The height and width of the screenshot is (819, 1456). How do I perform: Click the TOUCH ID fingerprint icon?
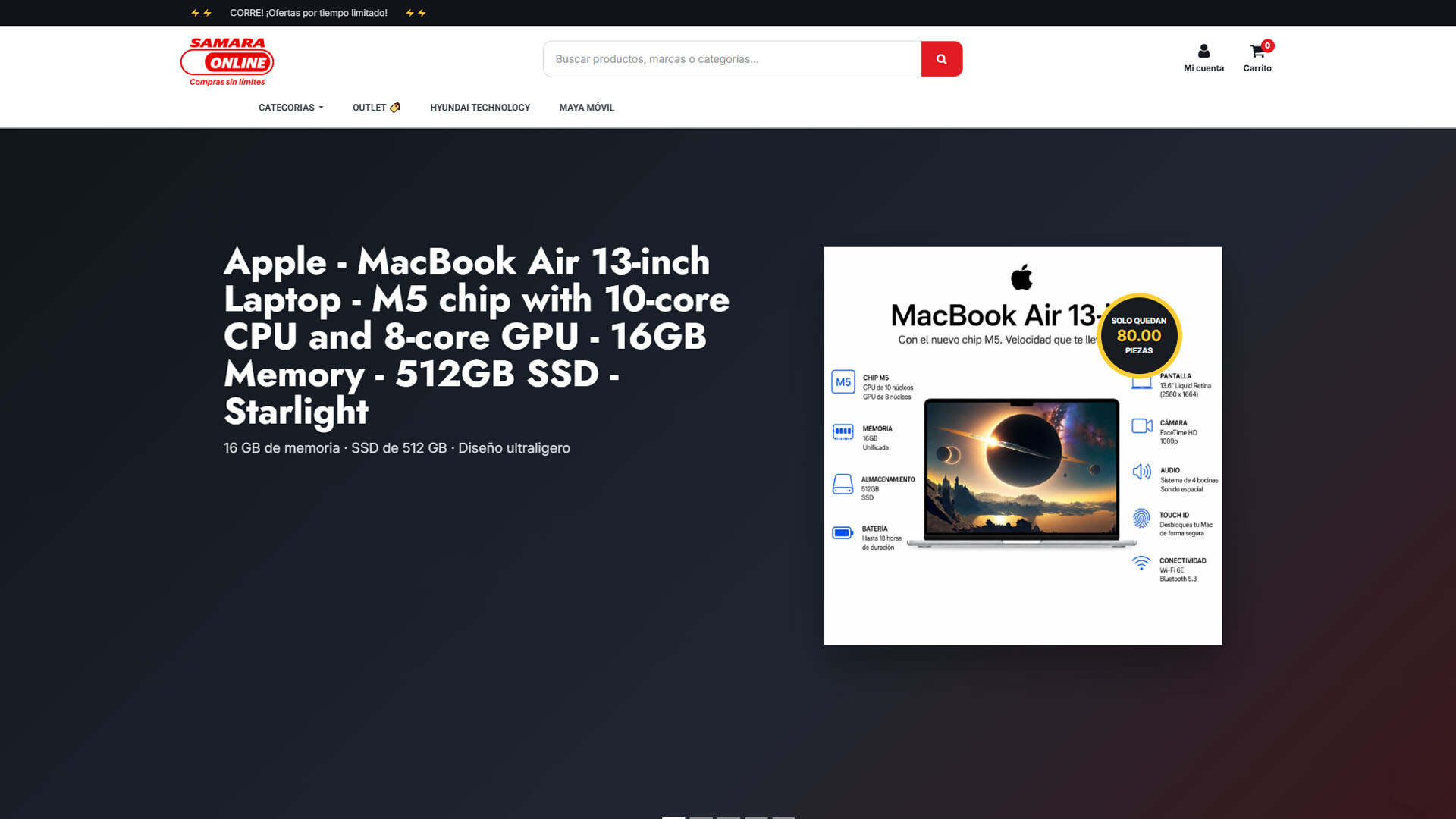click(1141, 518)
